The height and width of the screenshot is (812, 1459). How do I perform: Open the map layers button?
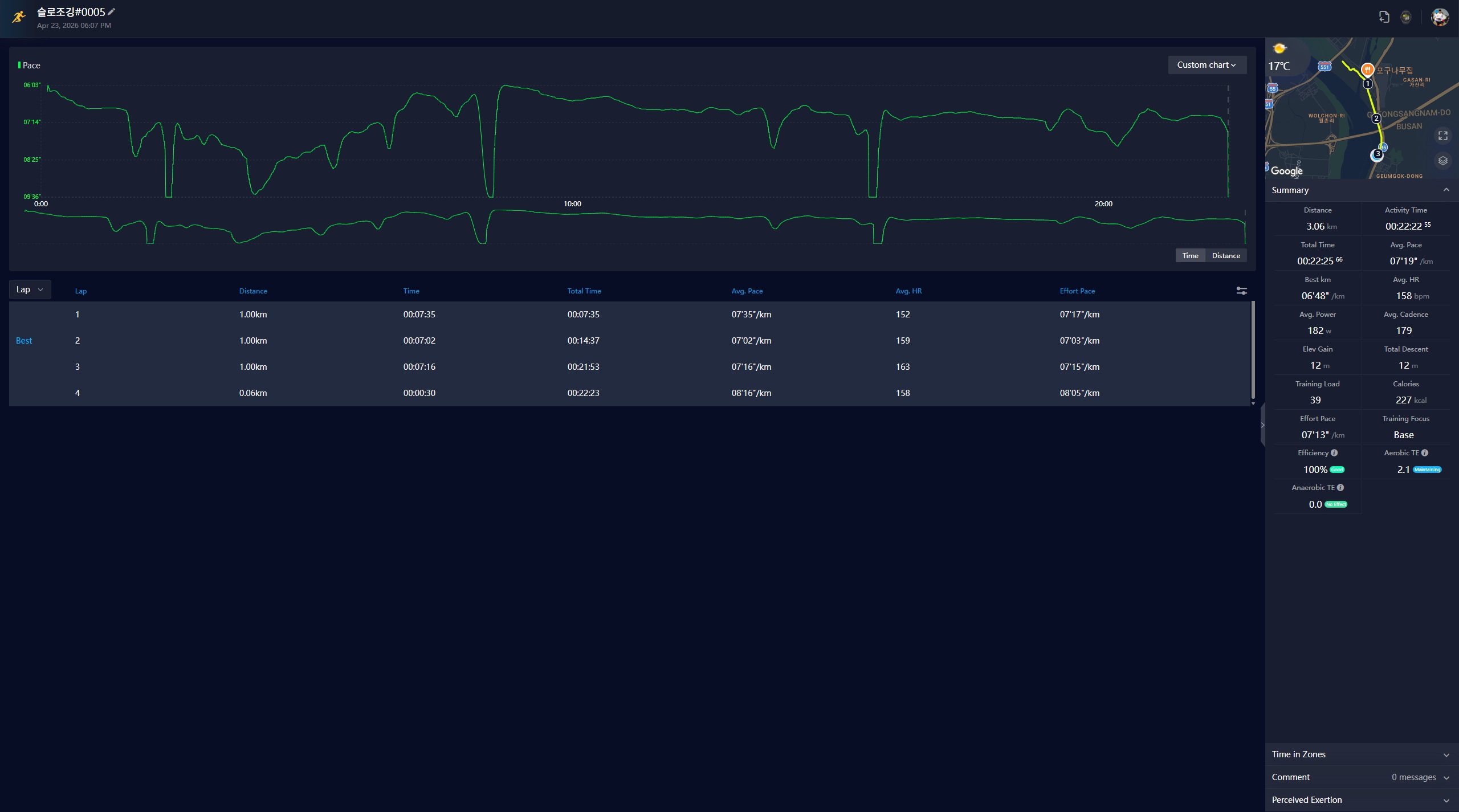(1442, 161)
